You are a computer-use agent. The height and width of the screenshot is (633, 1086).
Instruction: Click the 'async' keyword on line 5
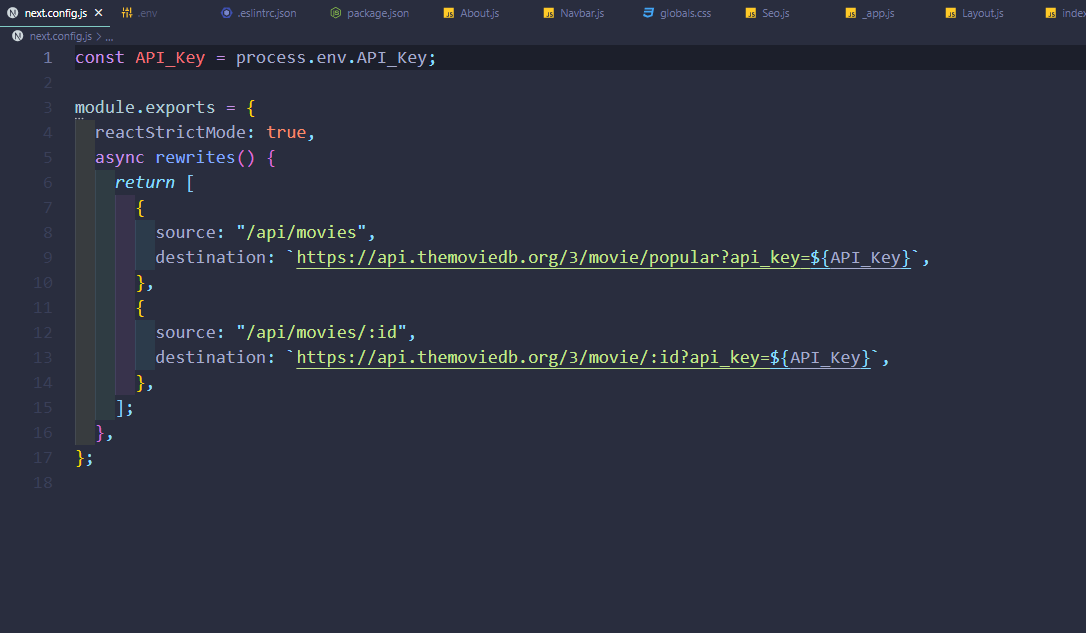(120, 157)
